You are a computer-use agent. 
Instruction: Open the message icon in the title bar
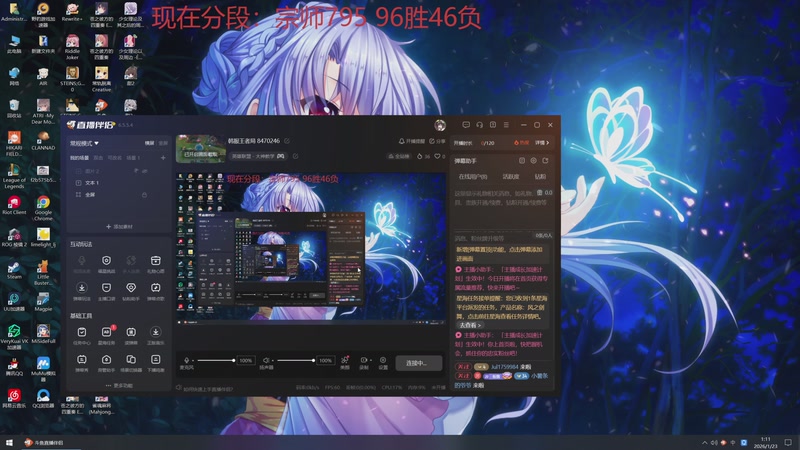466,124
